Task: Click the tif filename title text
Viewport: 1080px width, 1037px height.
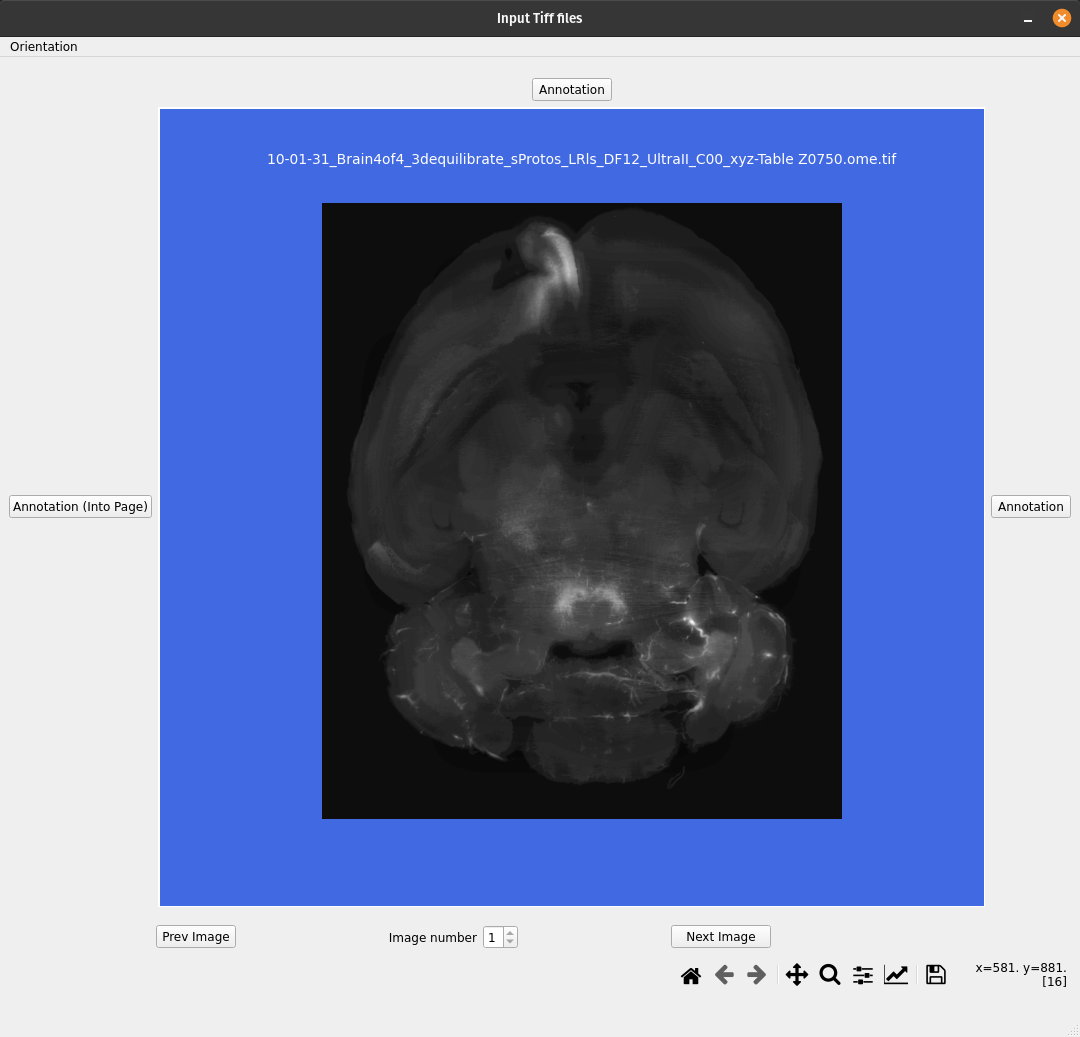Action: pyautogui.click(x=581, y=159)
